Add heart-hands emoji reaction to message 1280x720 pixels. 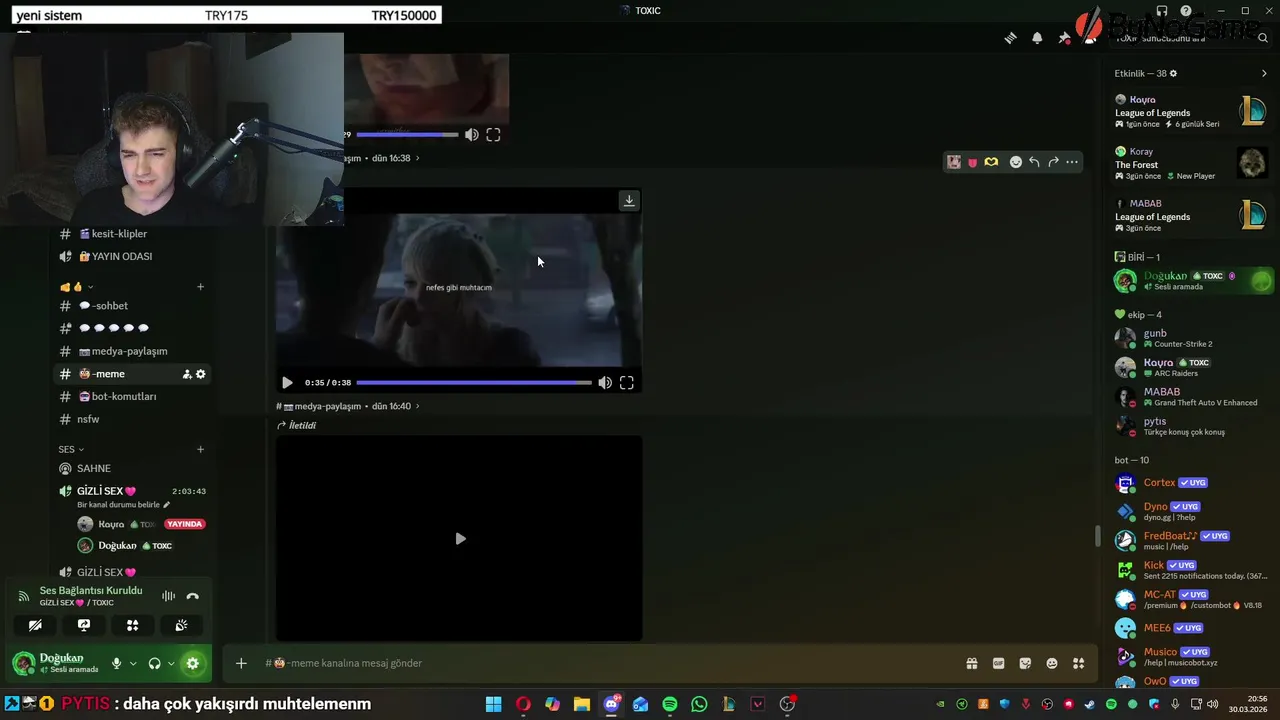coord(991,162)
